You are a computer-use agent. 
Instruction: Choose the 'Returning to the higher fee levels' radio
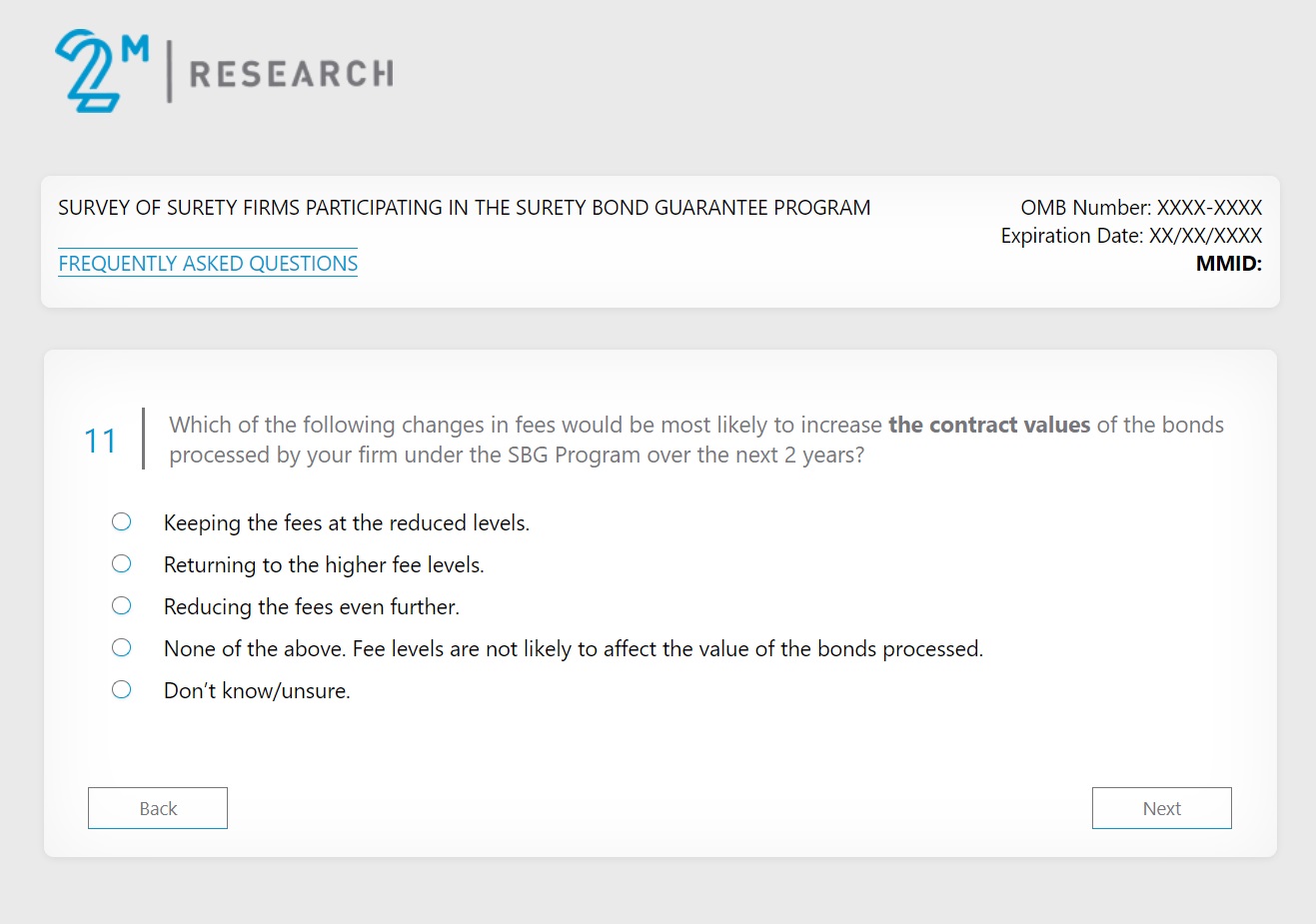(122, 563)
